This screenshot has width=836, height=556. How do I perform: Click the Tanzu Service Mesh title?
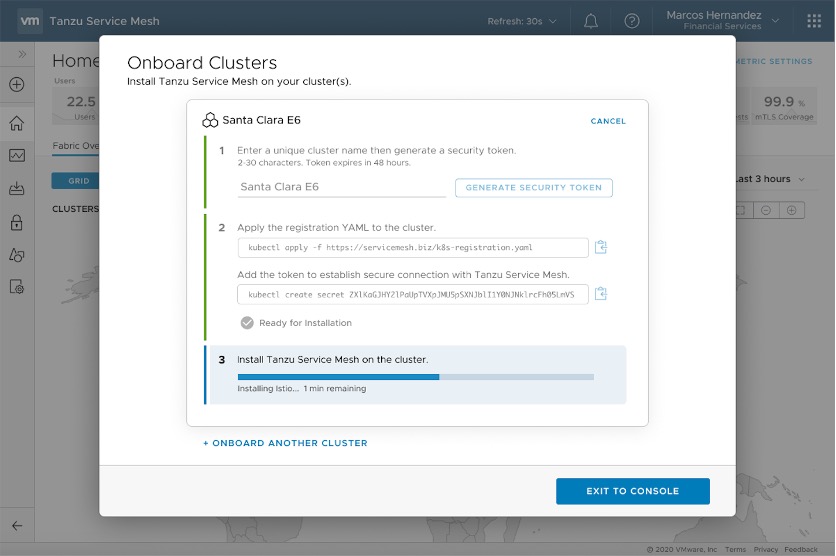click(x=104, y=21)
